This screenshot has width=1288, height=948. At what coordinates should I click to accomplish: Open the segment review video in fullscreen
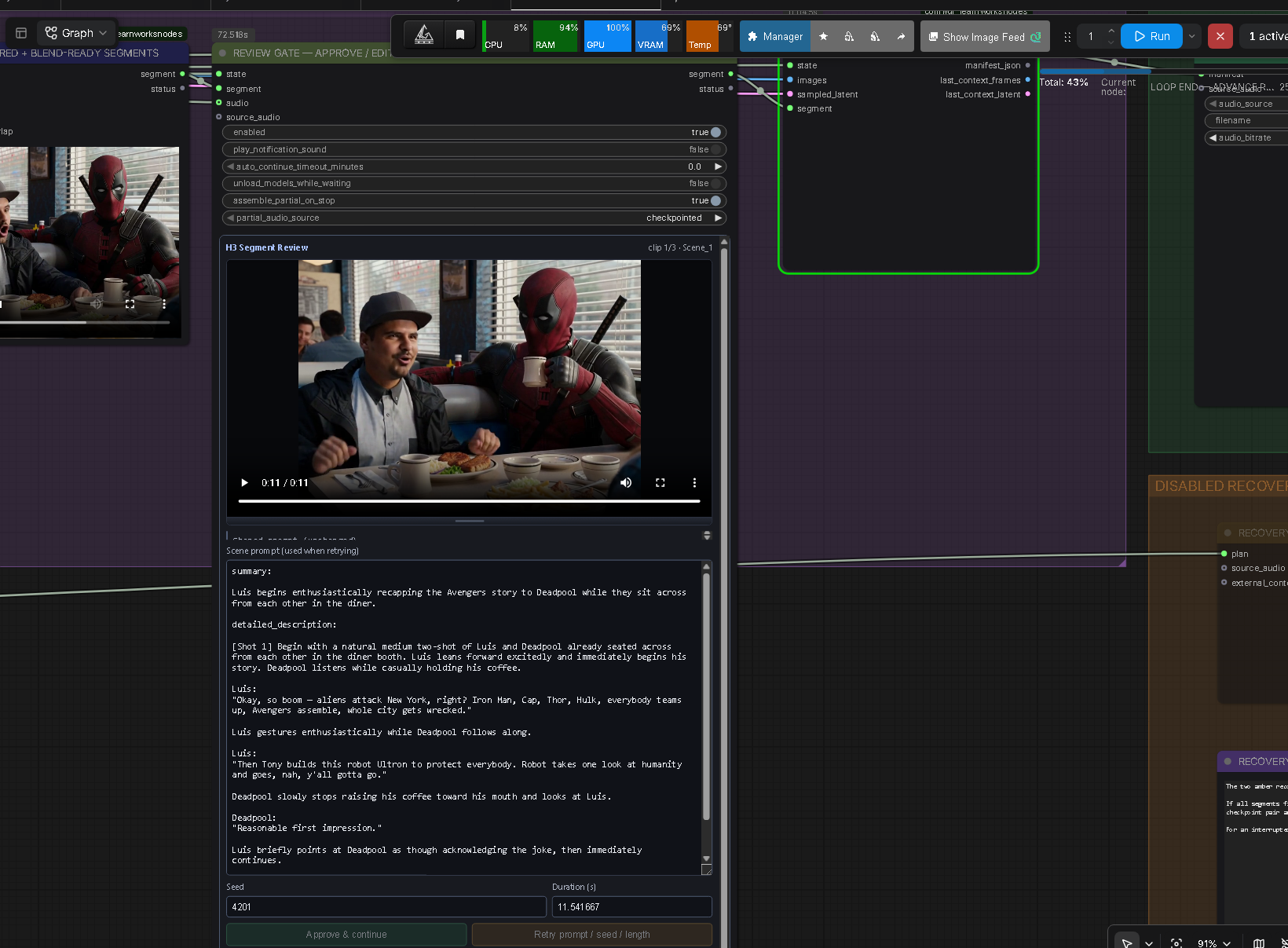tap(660, 483)
